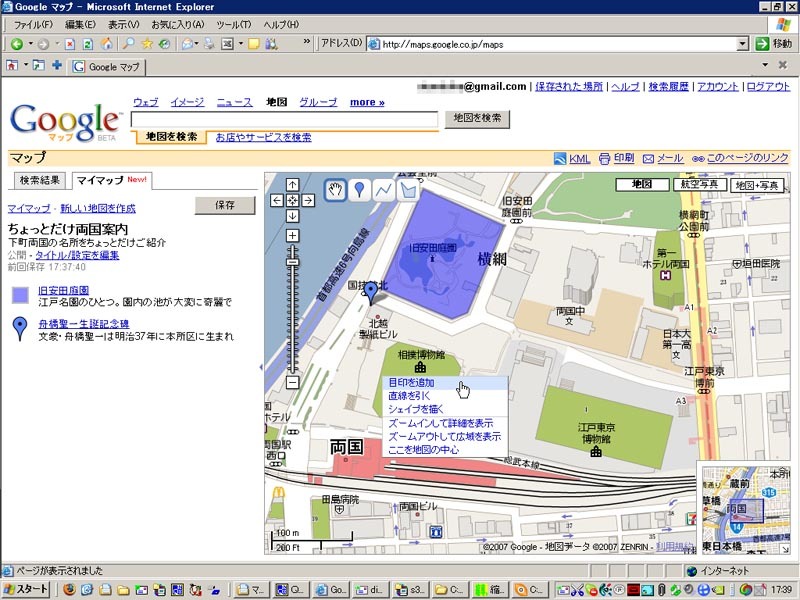Click the blue plus add-tab icon

coord(57,65)
